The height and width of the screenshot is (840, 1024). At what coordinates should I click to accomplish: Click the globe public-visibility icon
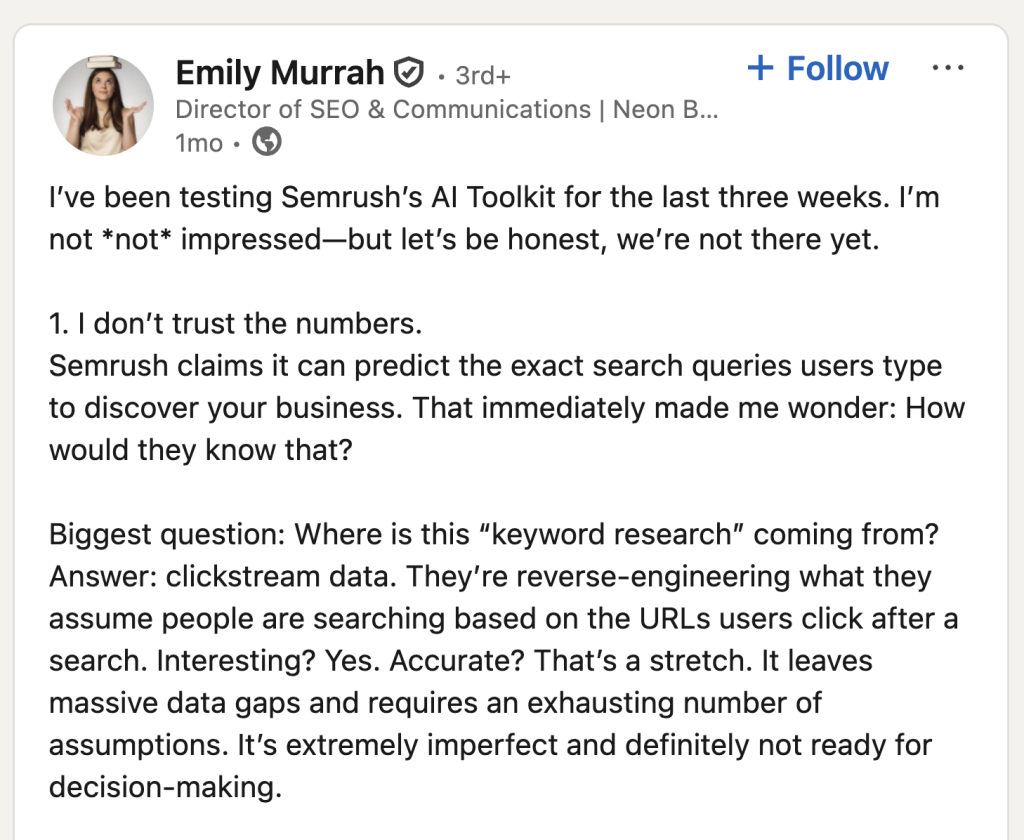tap(266, 143)
